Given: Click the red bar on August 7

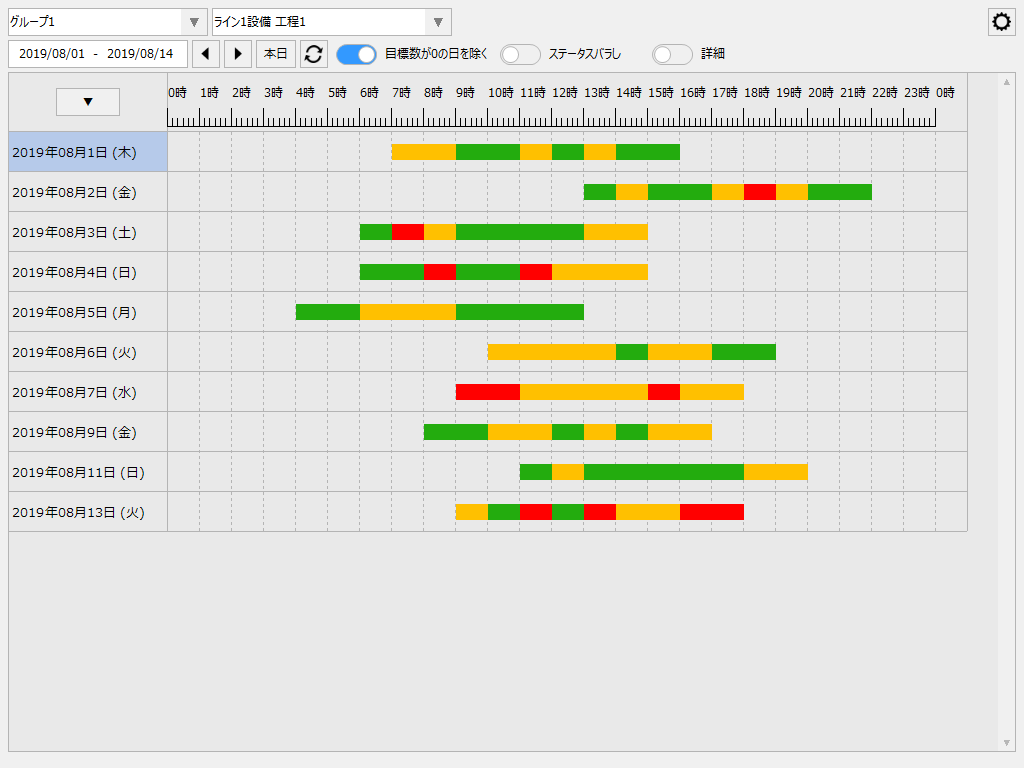Looking at the screenshot, I should coord(487,391).
